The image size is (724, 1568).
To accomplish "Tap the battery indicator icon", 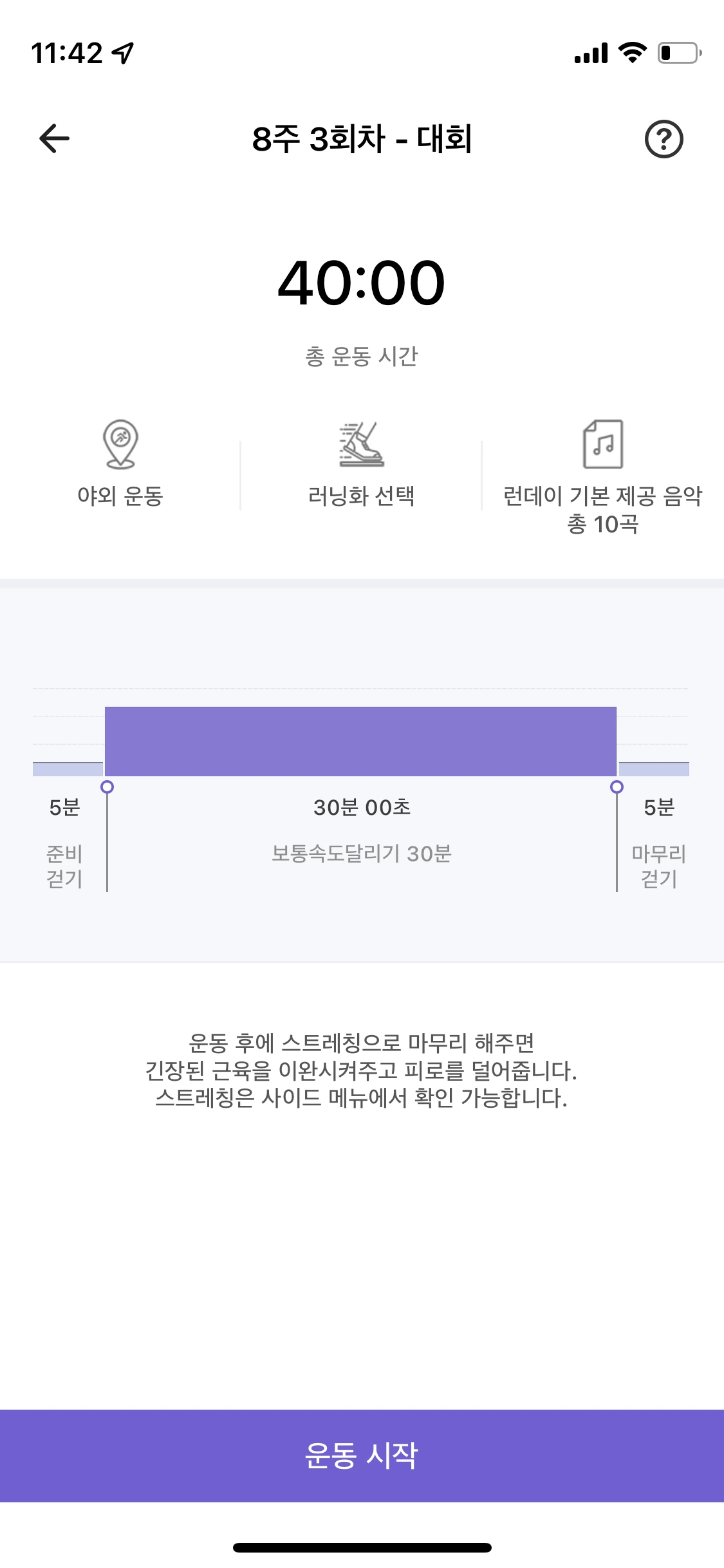I will pos(679,53).
